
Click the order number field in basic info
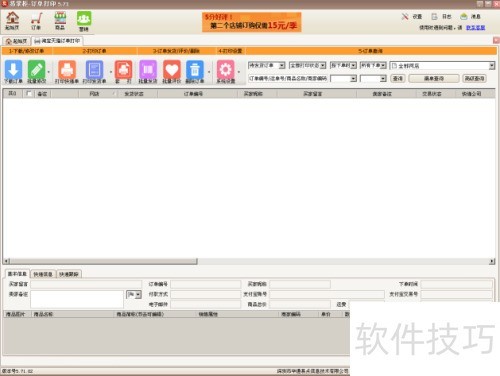206,284
